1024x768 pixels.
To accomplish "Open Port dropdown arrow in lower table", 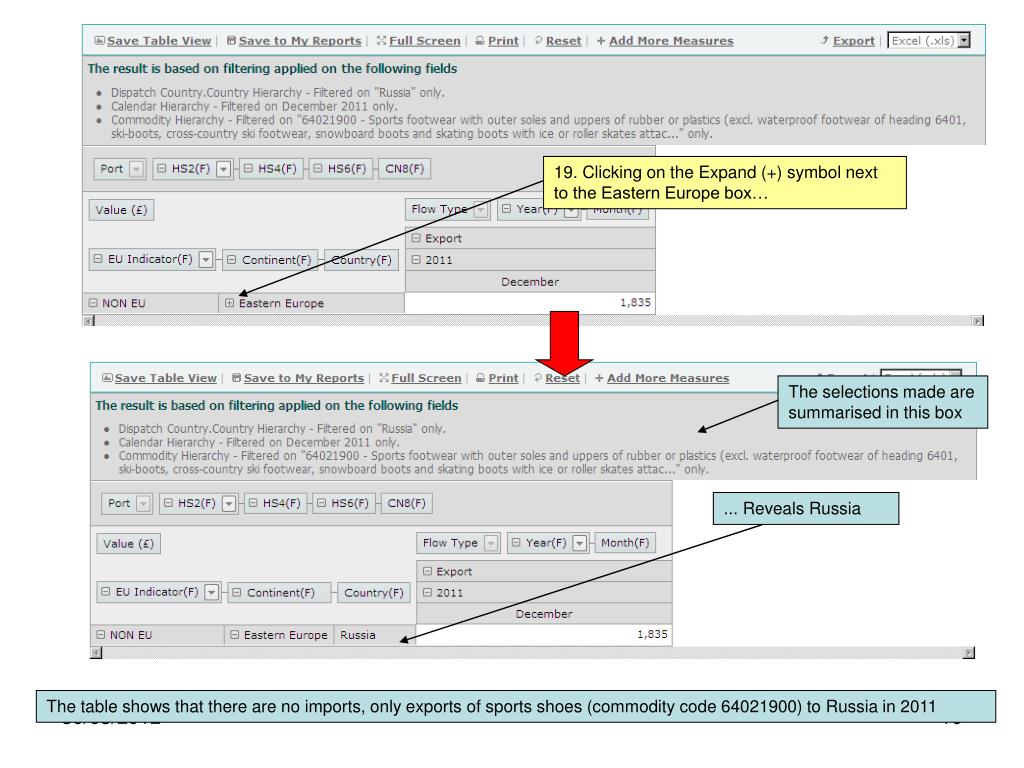I will pos(143,504).
